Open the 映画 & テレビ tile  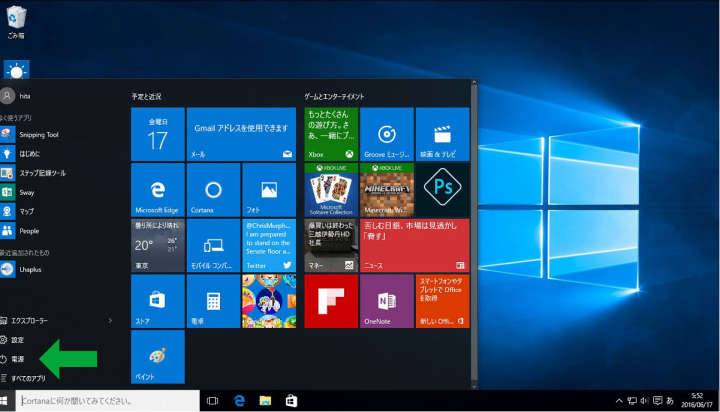[x=442, y=134]
